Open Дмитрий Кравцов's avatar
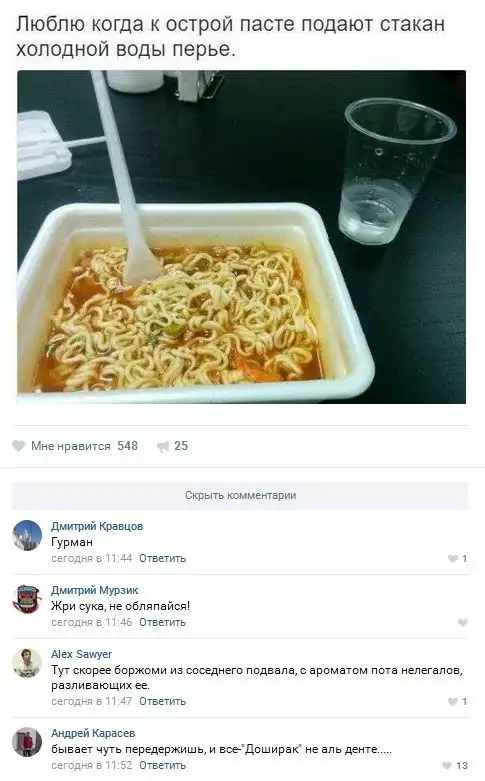The height and width of the screenshot is (781, 485). pos(27,535)
